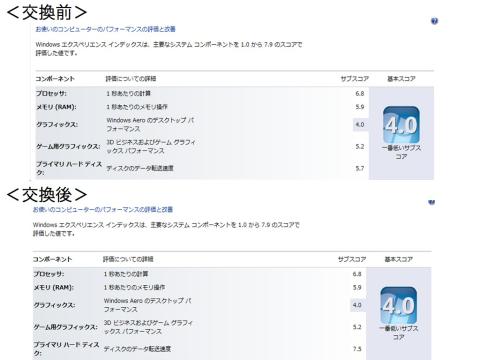This screenshot has height=360, width=480.
Task: Select the プロセッサ row label in 交換前 table
Action: [51, 94]
